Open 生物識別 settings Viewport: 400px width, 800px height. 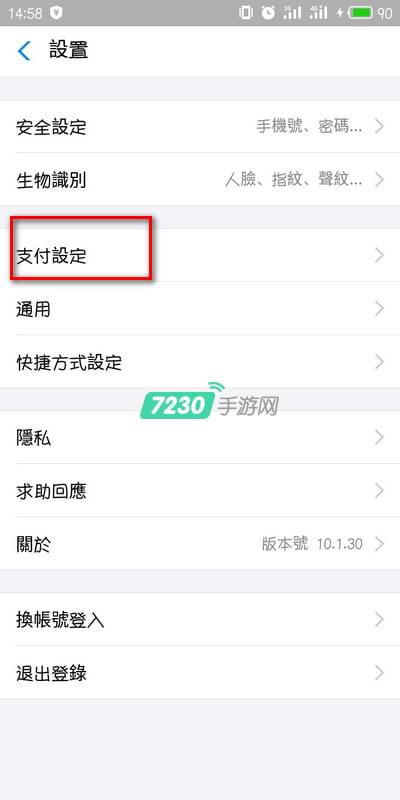[x=200, y=180]
